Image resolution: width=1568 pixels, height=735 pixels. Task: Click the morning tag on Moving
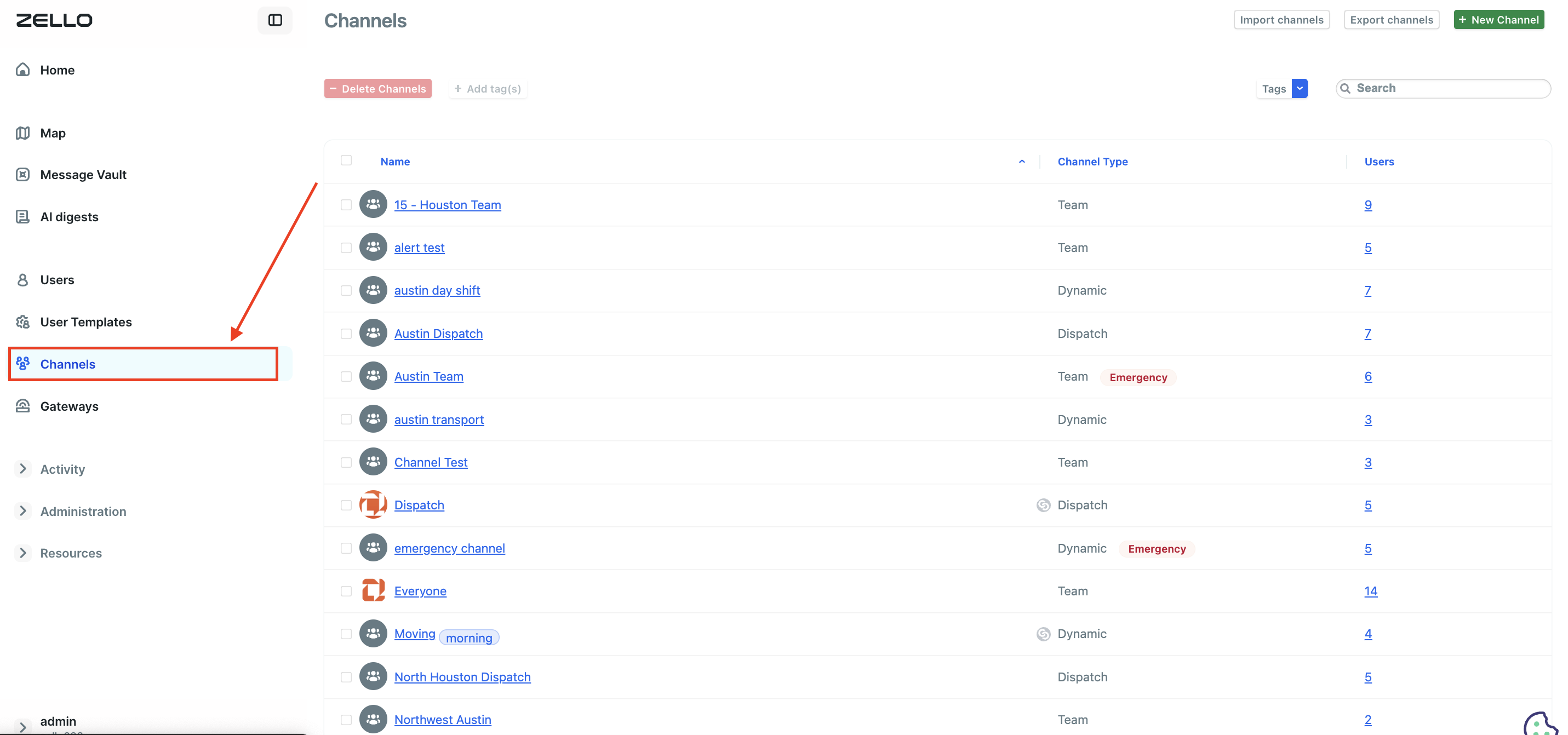(468, 638)
